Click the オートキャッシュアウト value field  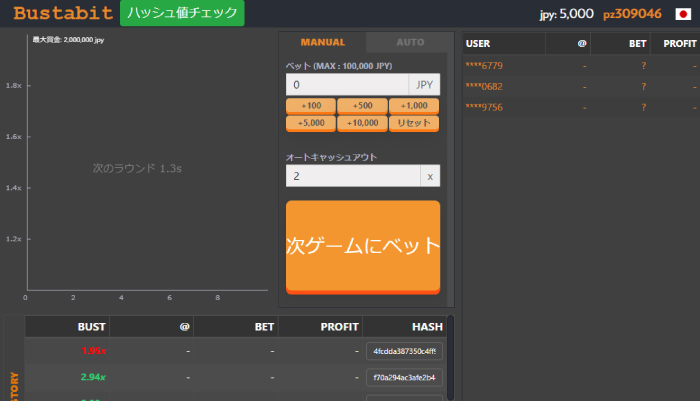[x=352, y=176]
